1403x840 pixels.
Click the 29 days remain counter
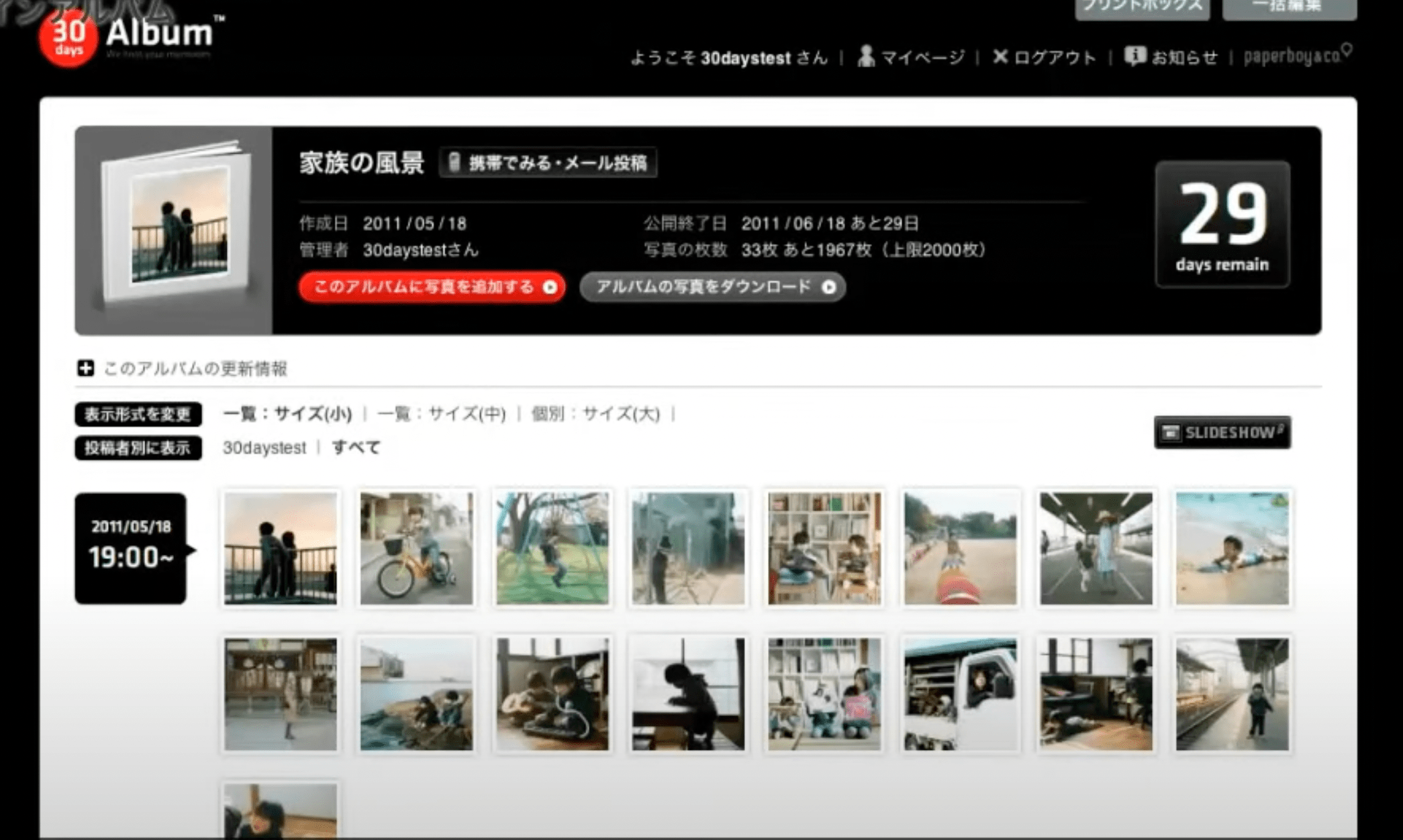coord(1222,225)
